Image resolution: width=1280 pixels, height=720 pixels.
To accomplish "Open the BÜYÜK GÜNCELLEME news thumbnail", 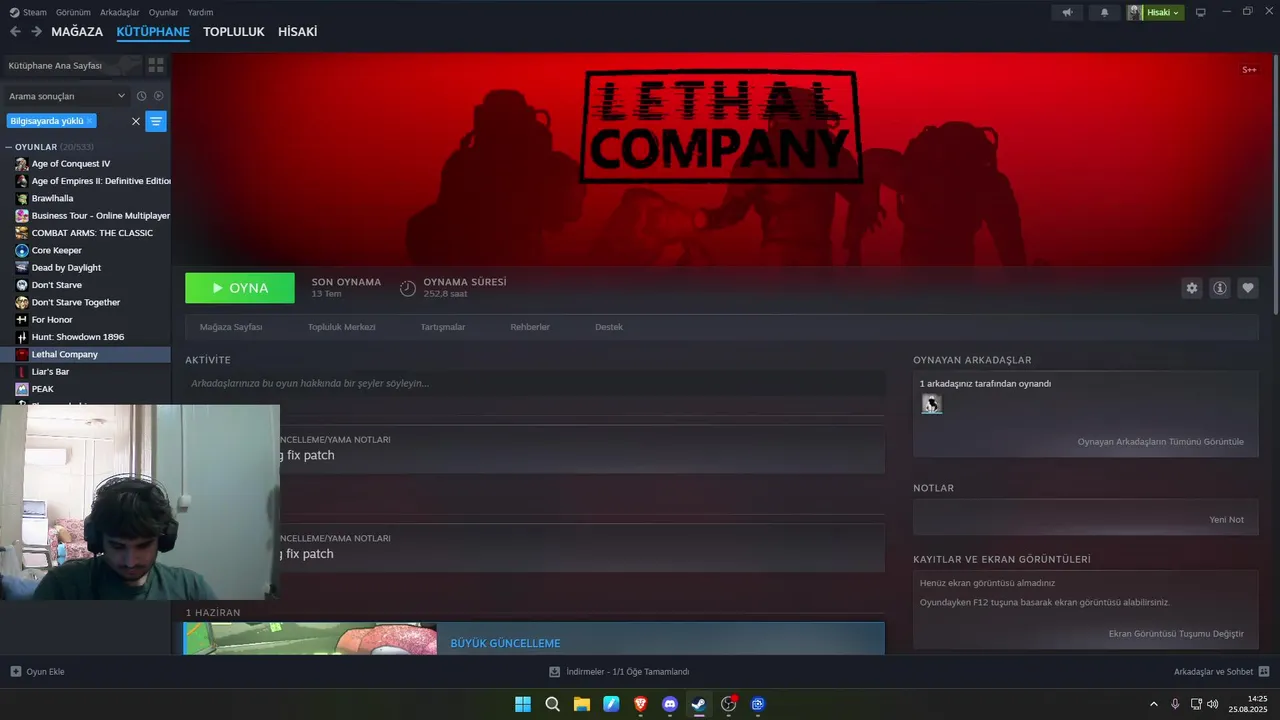I will tap(310, 639).
